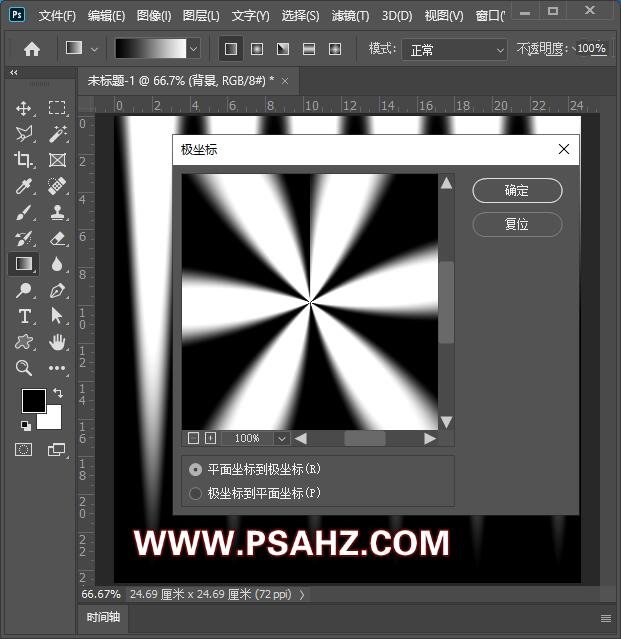Viewport: 621px width, 639px height.
Task: Open the 时间轴 panel menu
Action: point(606,619)
